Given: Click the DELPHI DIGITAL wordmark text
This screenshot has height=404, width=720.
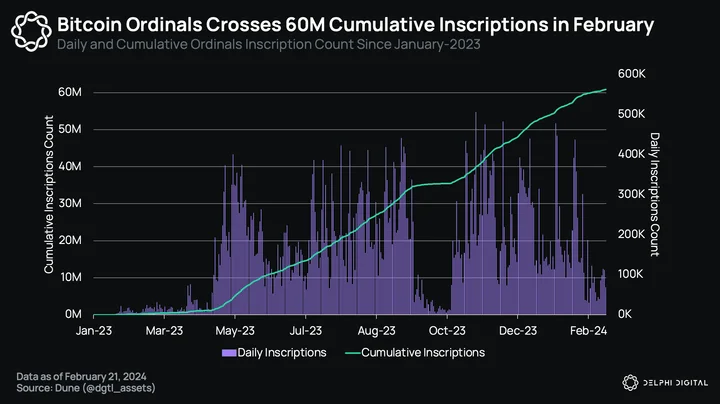Looking at the screenshot, I should [675, 382].
